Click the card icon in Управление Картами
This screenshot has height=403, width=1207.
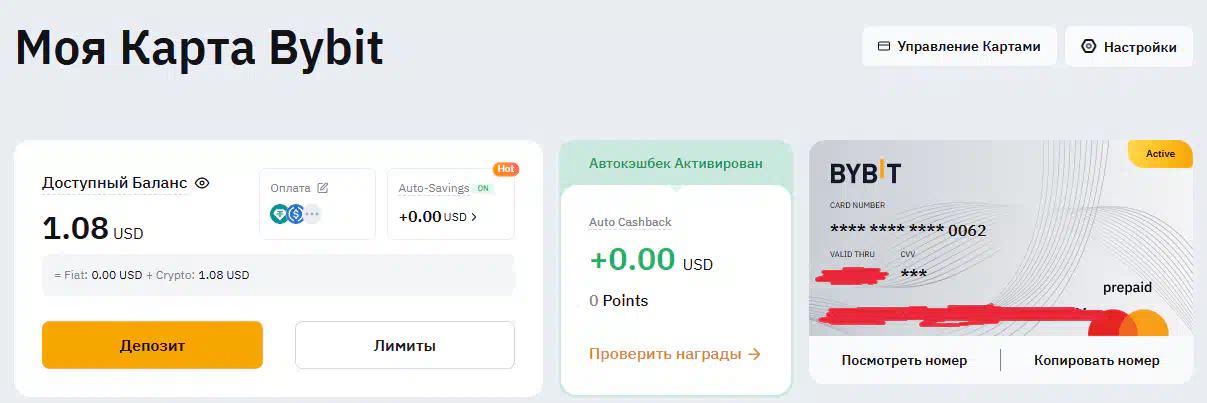883,46
